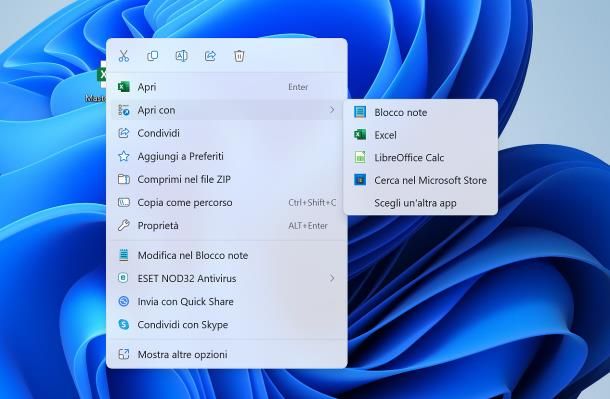610x399 pixels.
Task: Click the Share icon in top row
Action: pyautogui.click(x=210, y=56)
